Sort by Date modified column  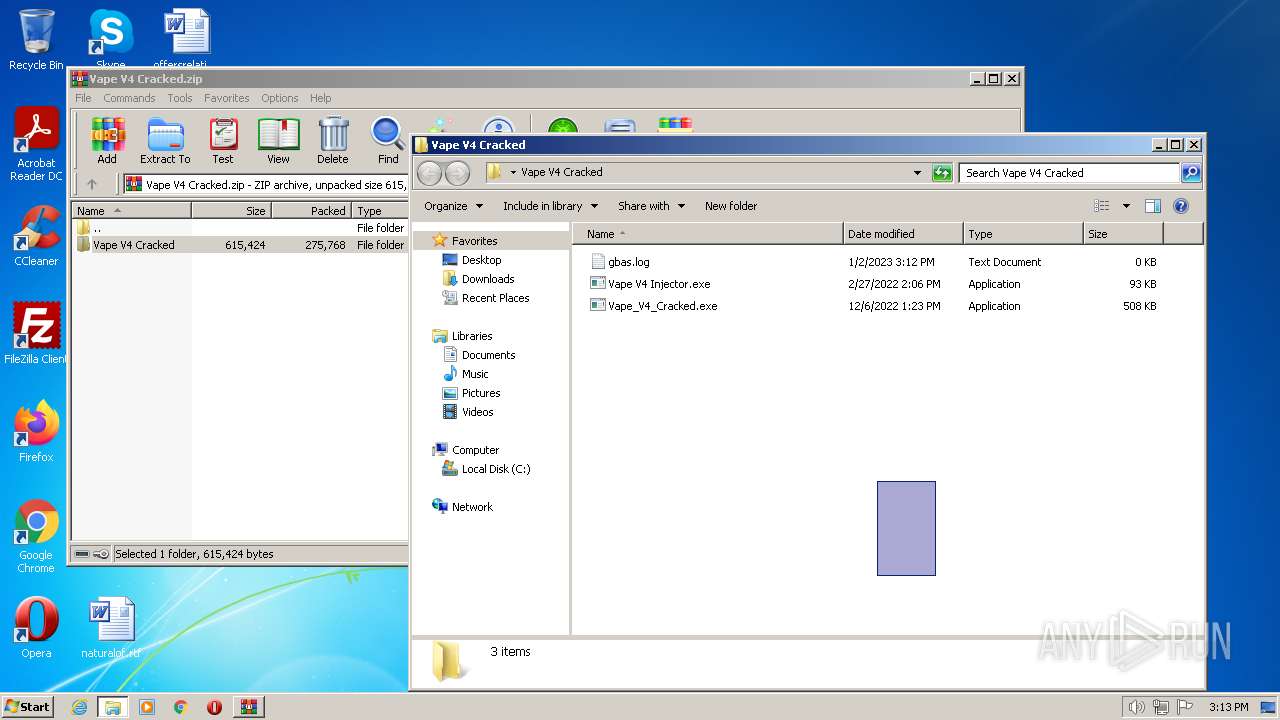pos(903,234)
